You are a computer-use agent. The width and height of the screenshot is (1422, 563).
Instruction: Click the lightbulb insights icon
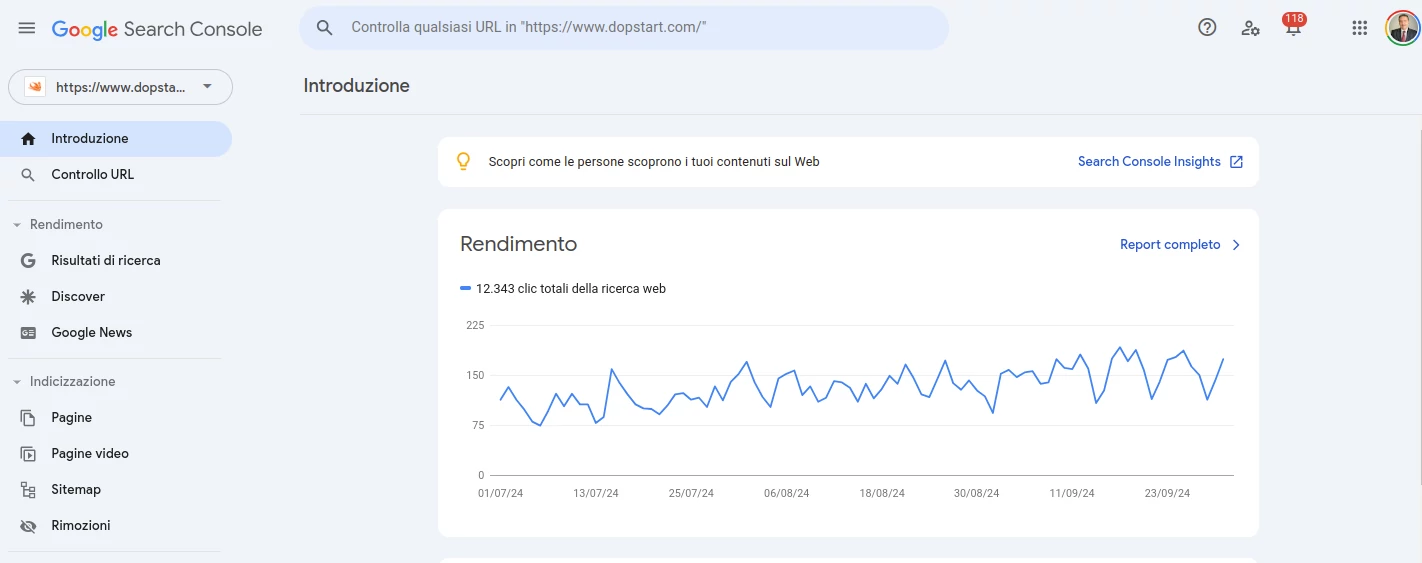pyautogui.click(x=463, y=161)
